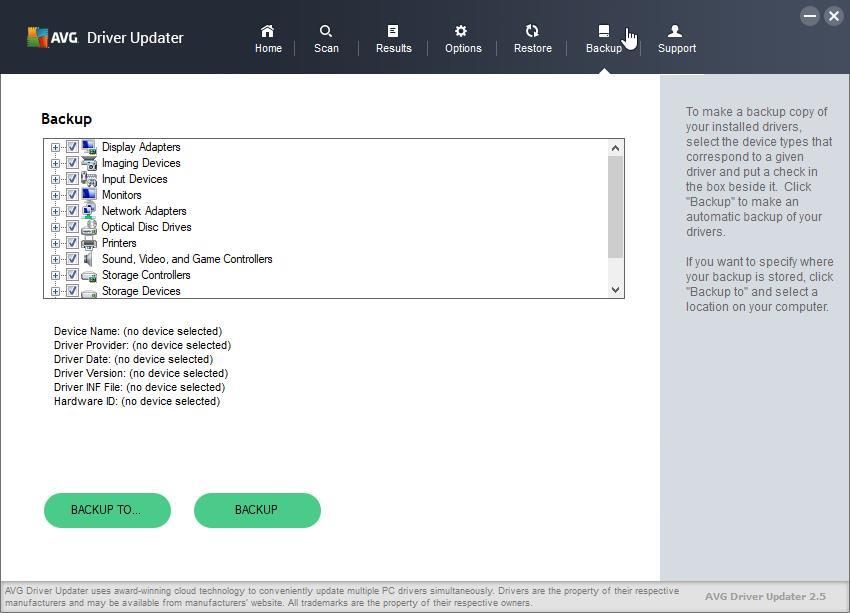The width and height of the screenshot is (850, 613).
Task: Uncheck the Optical Disc Drives checkbox
Action: tap(72, 227)
